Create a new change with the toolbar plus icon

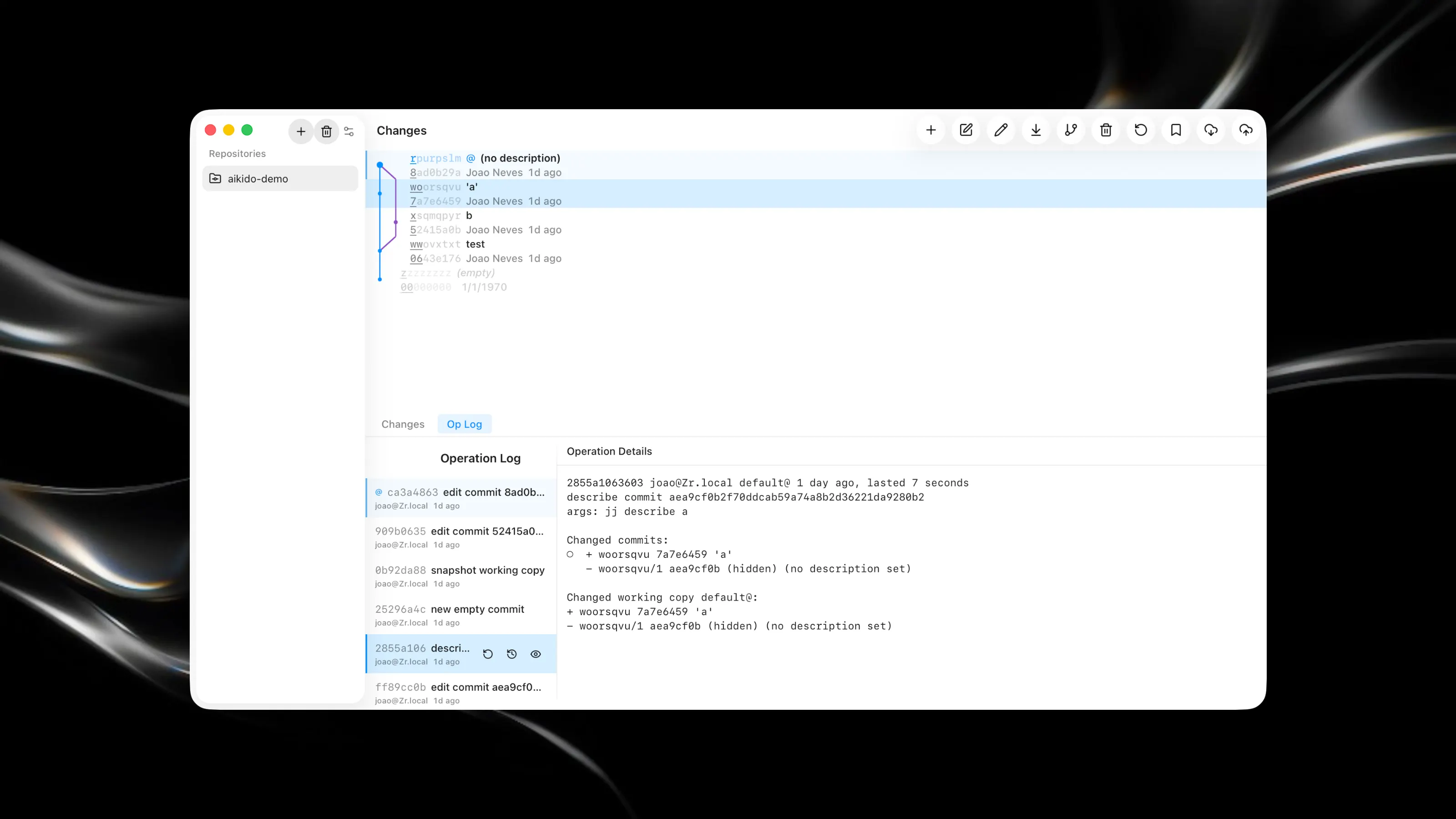pyautogui.click(x=931, y=130)
